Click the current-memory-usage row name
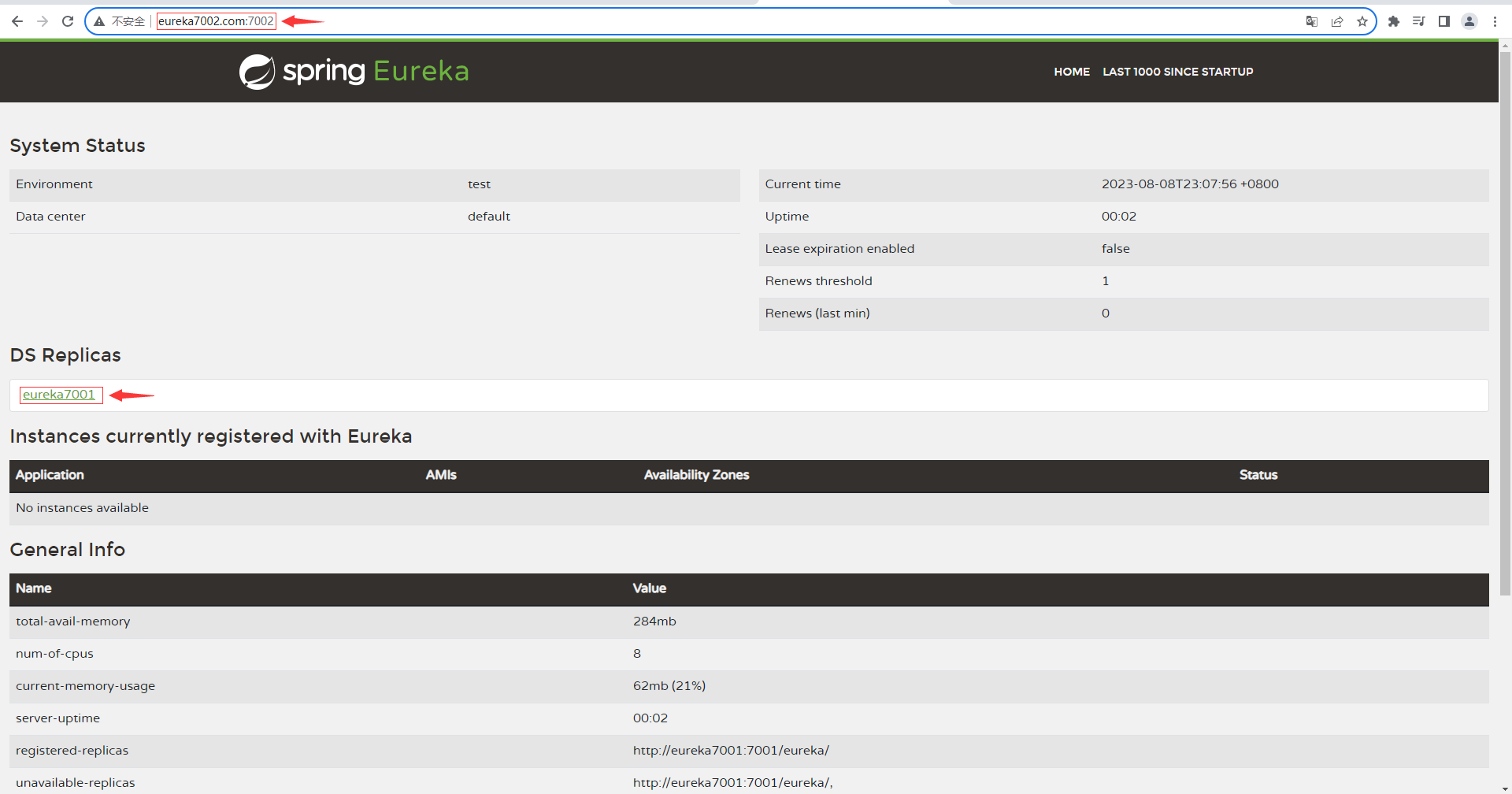1512x794 pixels. pos(85,686)
